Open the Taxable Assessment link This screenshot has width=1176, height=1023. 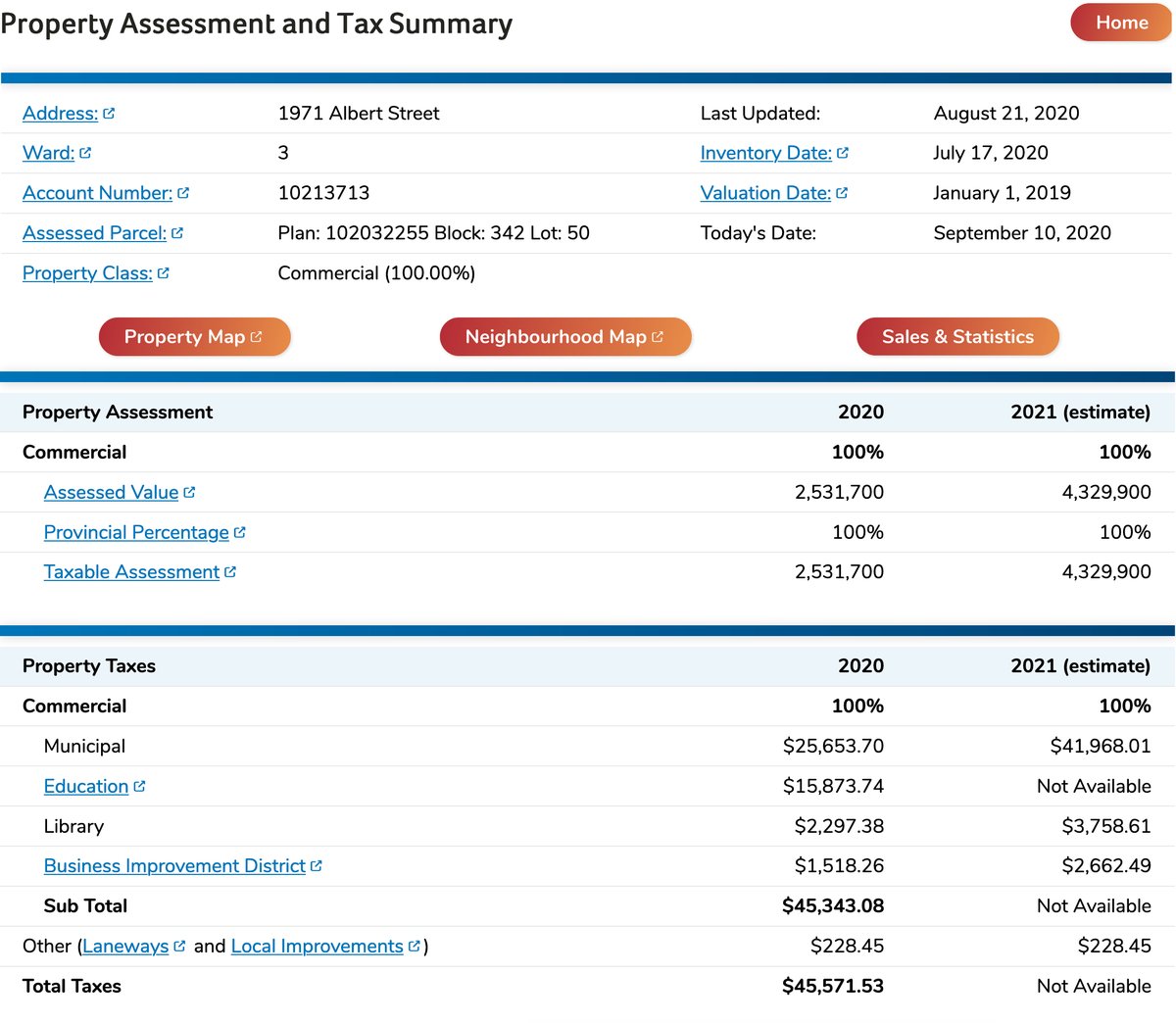131,571
